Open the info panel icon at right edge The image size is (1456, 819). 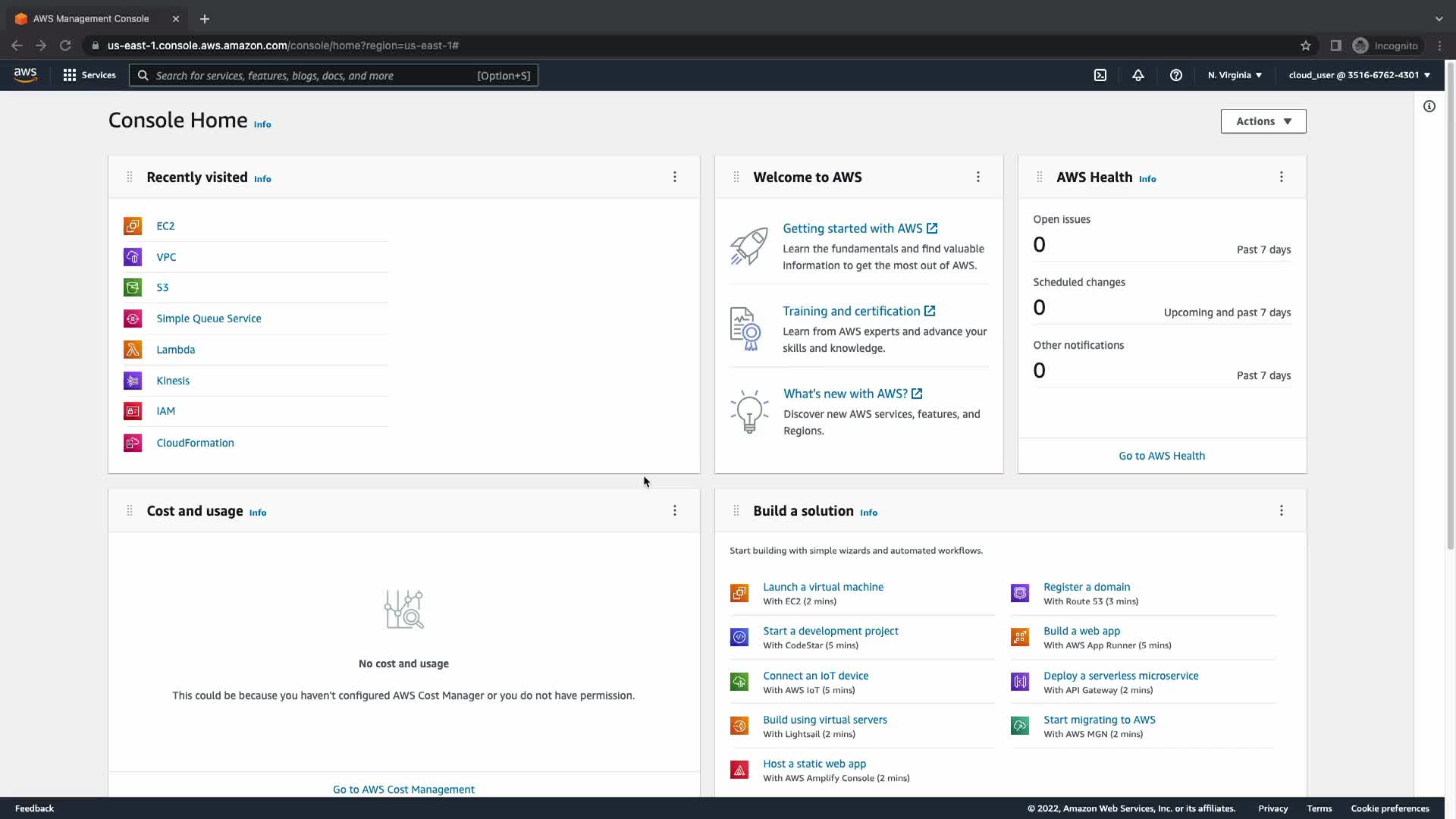(x=1429, y=106)
